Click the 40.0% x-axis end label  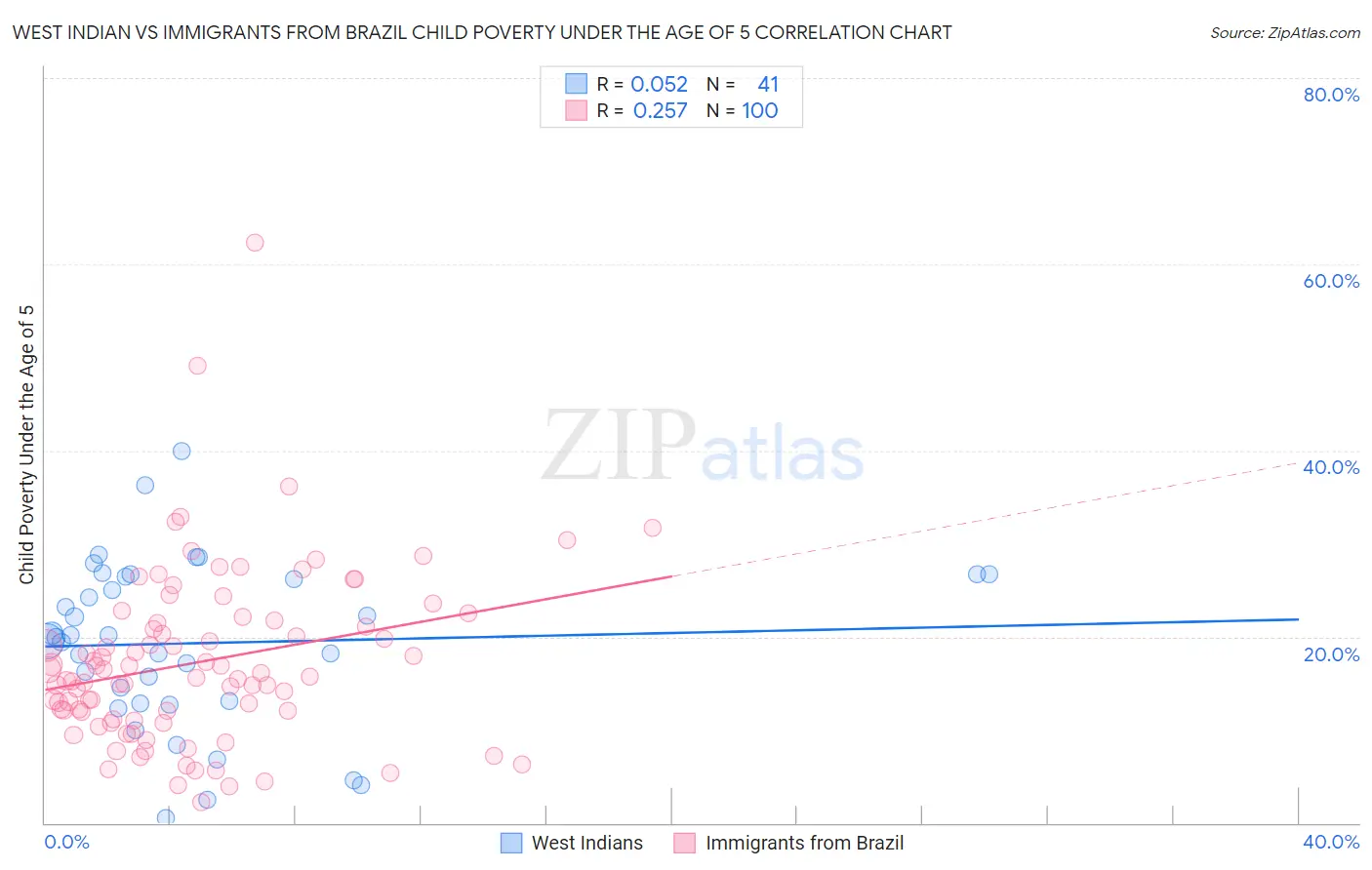pos(1330,842)
